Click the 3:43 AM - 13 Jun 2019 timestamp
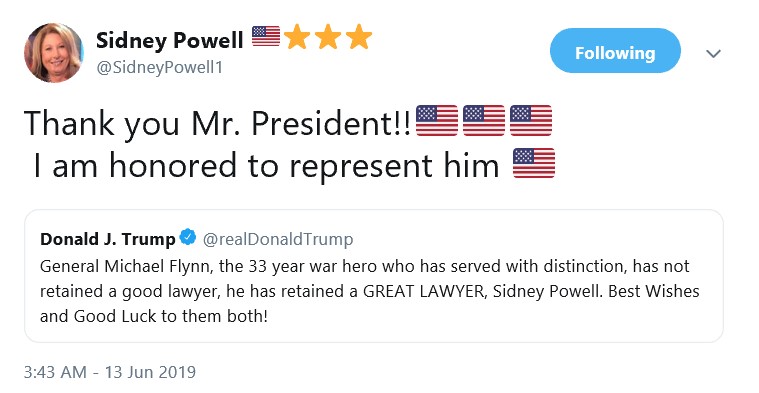Viewport: 759px width, 393px height. coord(110,372)
